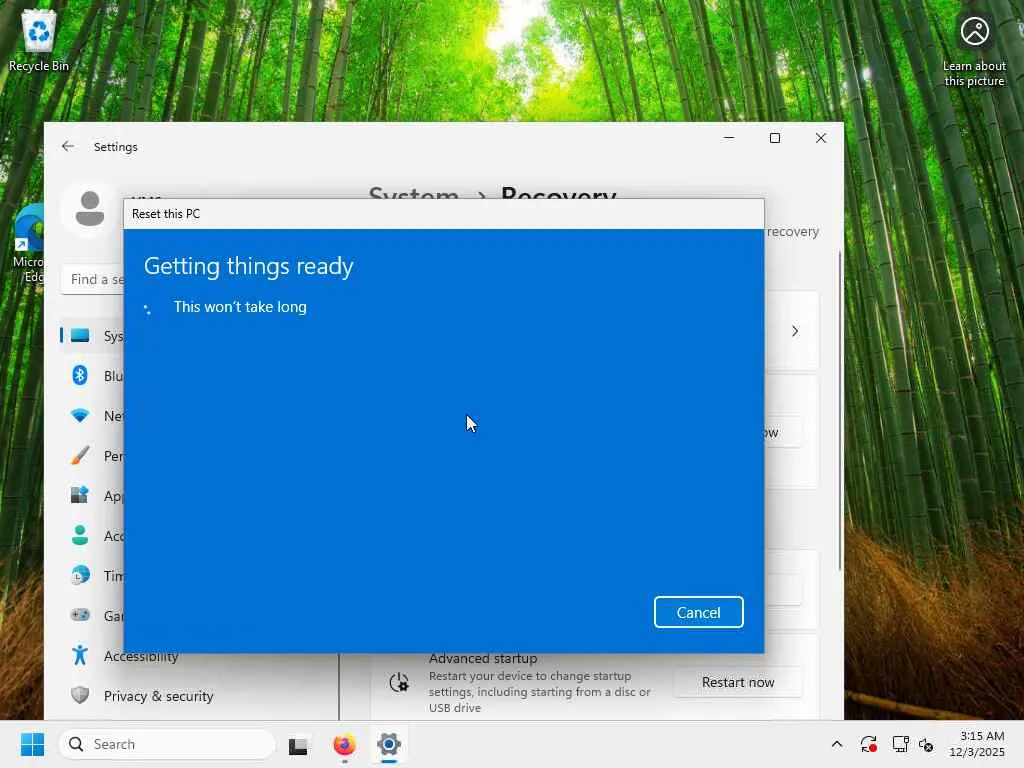
Task: Open Task View from the taskbar
Action: (x=298, y=744)
